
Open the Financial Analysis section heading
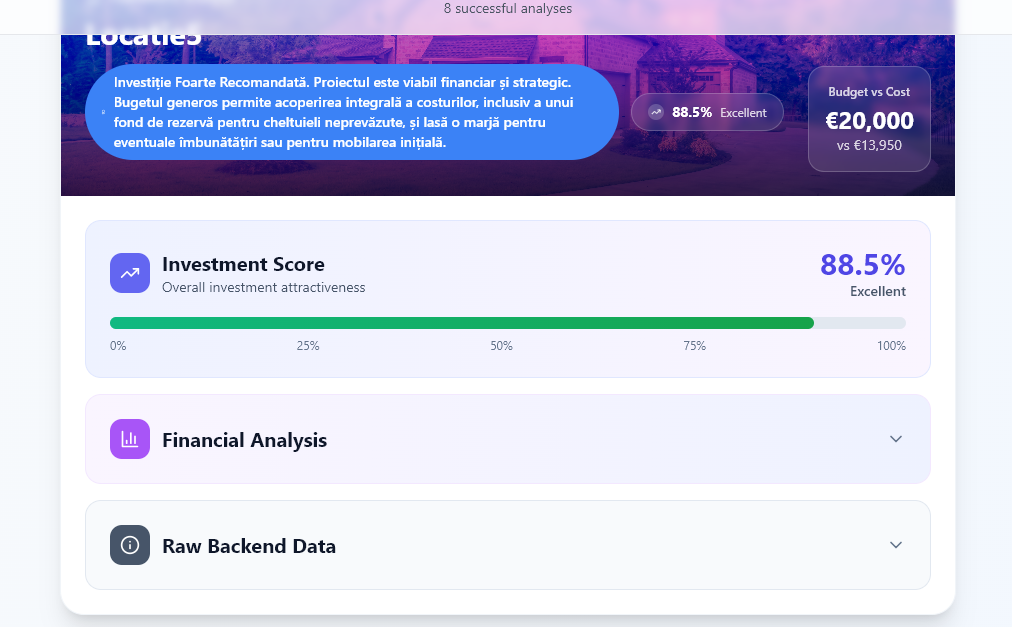pyautogui.click(x=245, y=440)
